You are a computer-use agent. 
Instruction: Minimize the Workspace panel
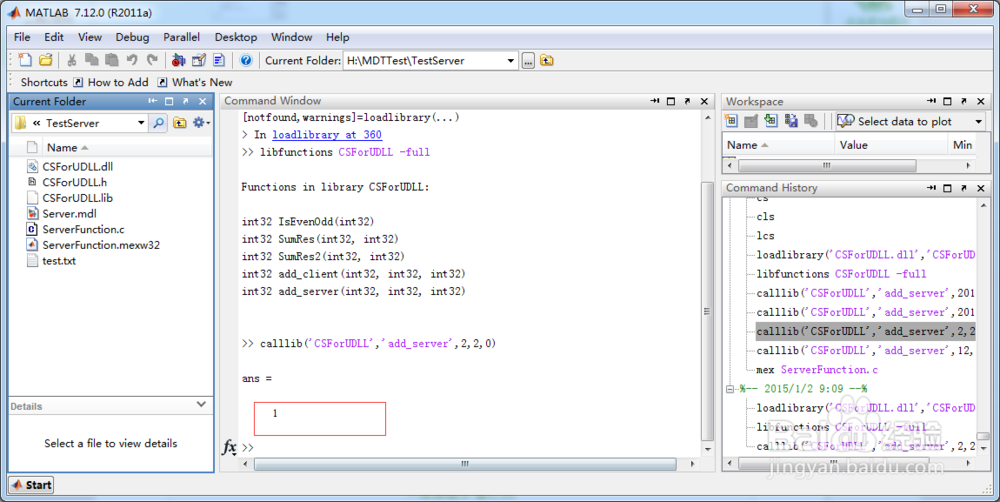(x=931, y=101)
